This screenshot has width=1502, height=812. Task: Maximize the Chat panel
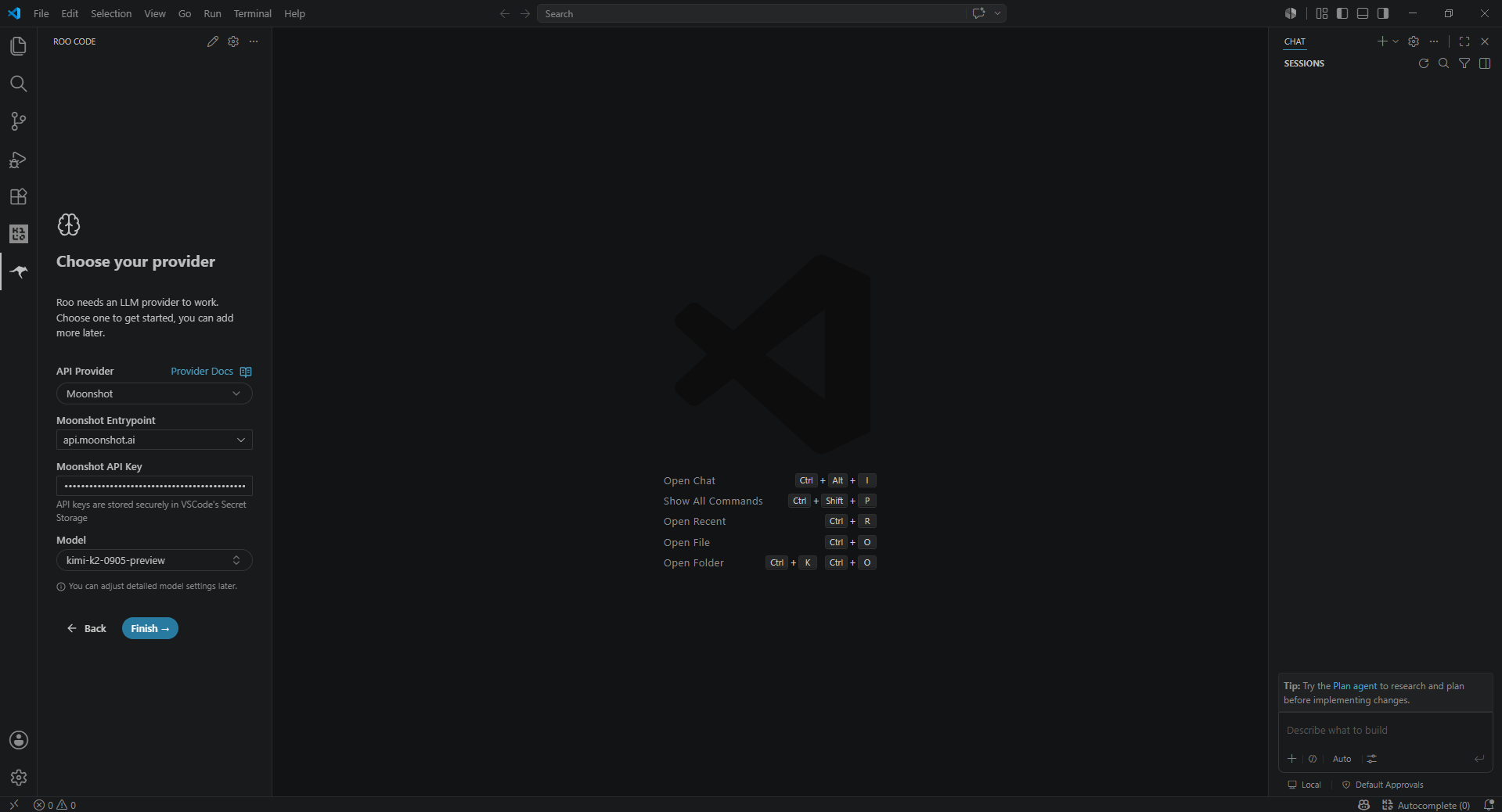[1464, 41]
